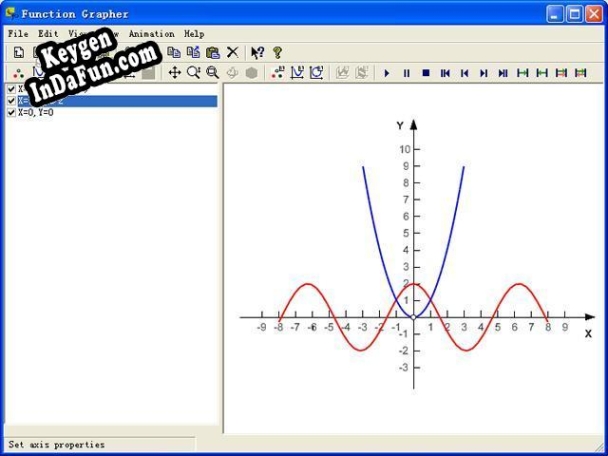Click the first grayed-out chart icon before Play
The image size is (608, 456).
pos(342,73)
